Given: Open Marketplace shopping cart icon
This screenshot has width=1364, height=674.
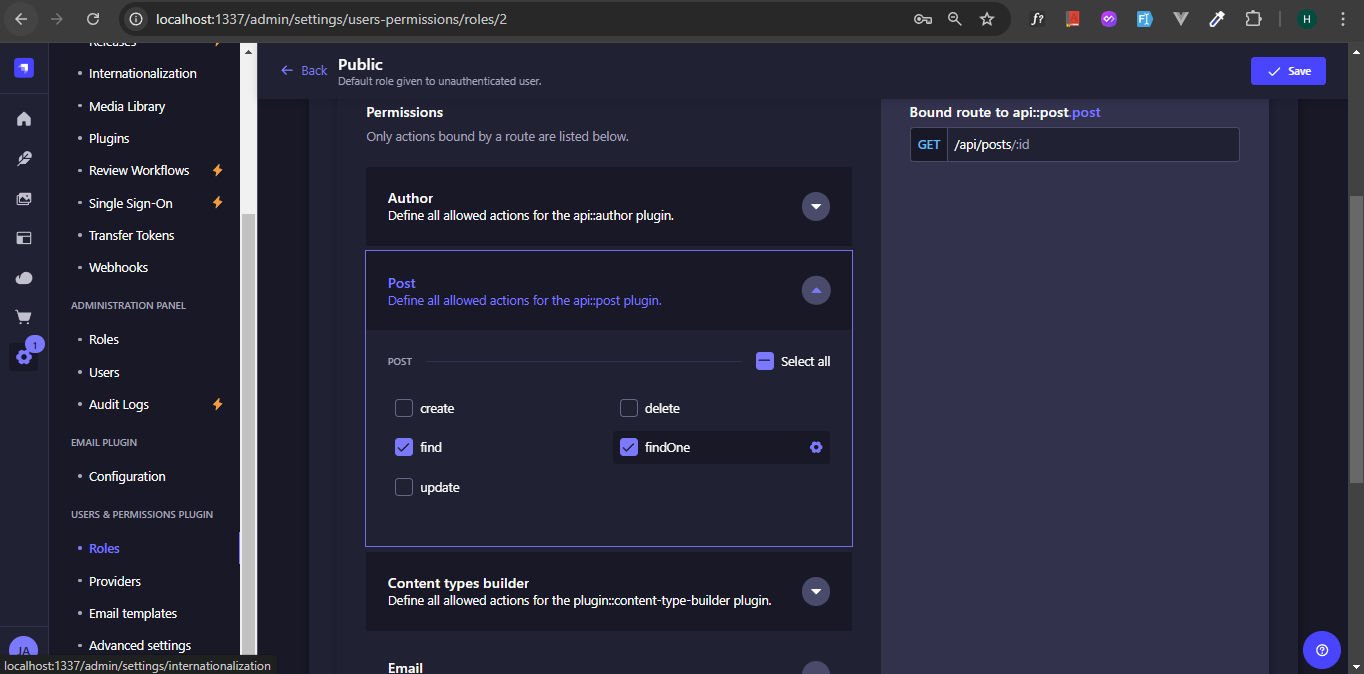Looking at the screenshot, I should pos(24,318).
